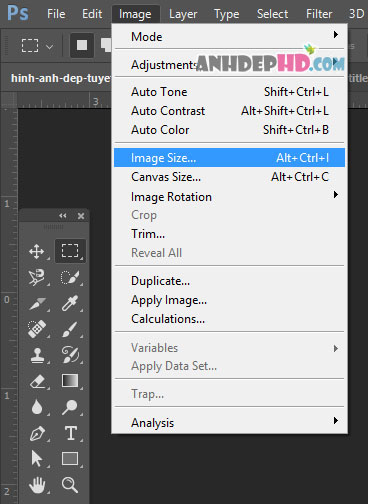Open the File menu
368x504 pixels.
(x=56, y=14)
